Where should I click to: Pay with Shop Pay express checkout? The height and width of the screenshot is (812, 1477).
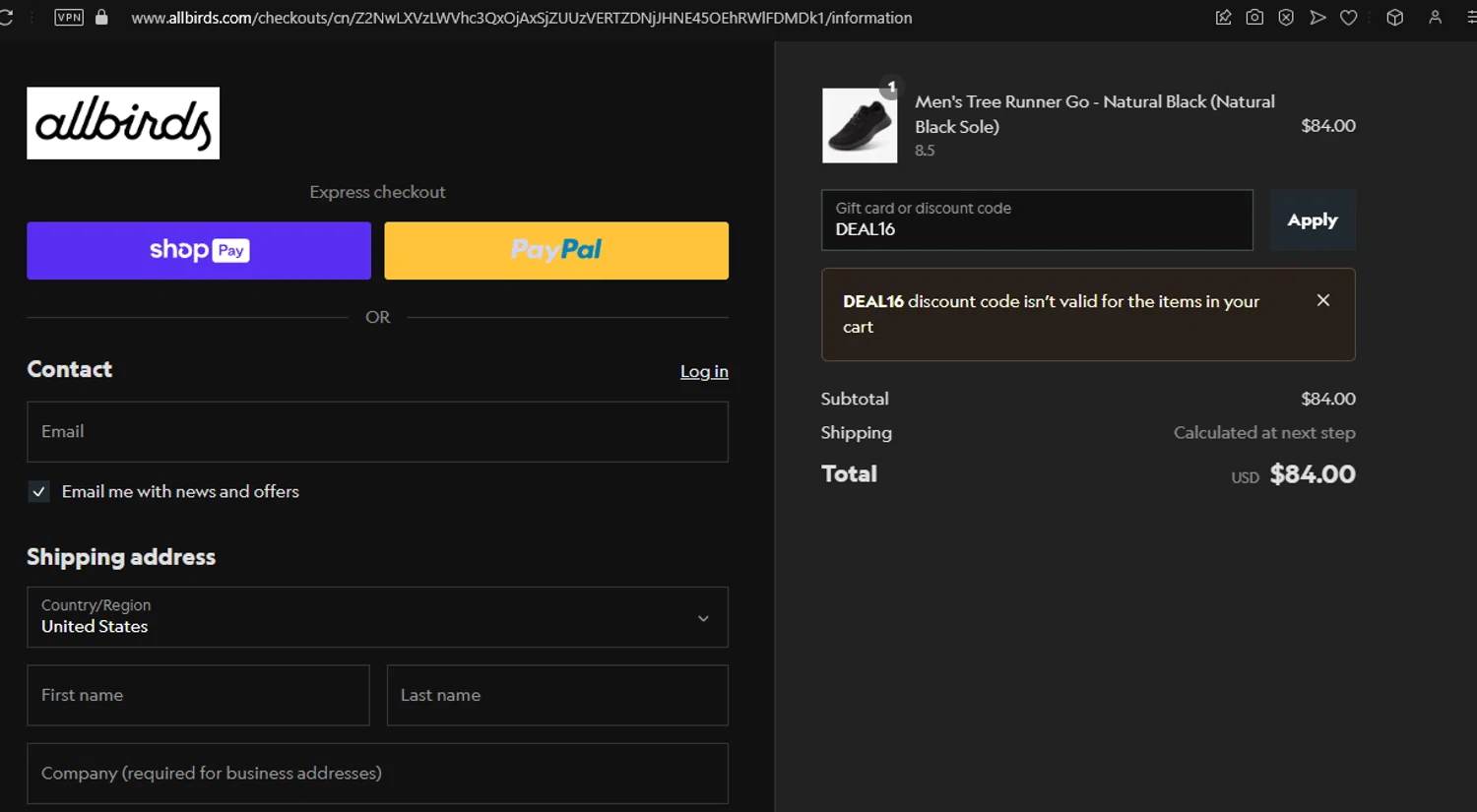click(199, 250)
